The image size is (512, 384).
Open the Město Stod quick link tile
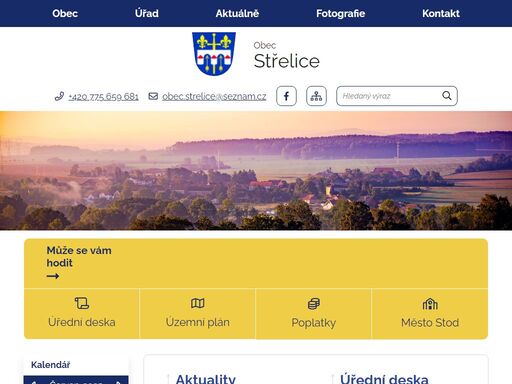(x=430, y=314)
